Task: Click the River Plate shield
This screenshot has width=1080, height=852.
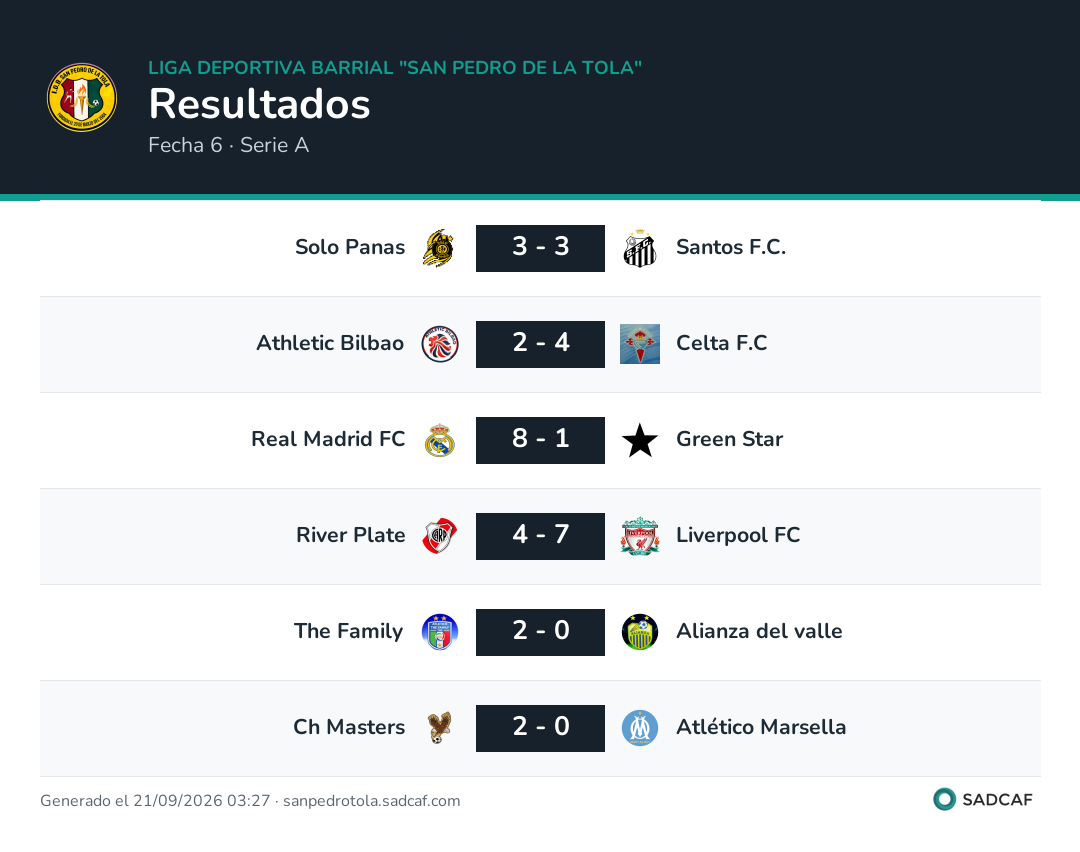Action: pyautogui.click(x=439, y=536)
